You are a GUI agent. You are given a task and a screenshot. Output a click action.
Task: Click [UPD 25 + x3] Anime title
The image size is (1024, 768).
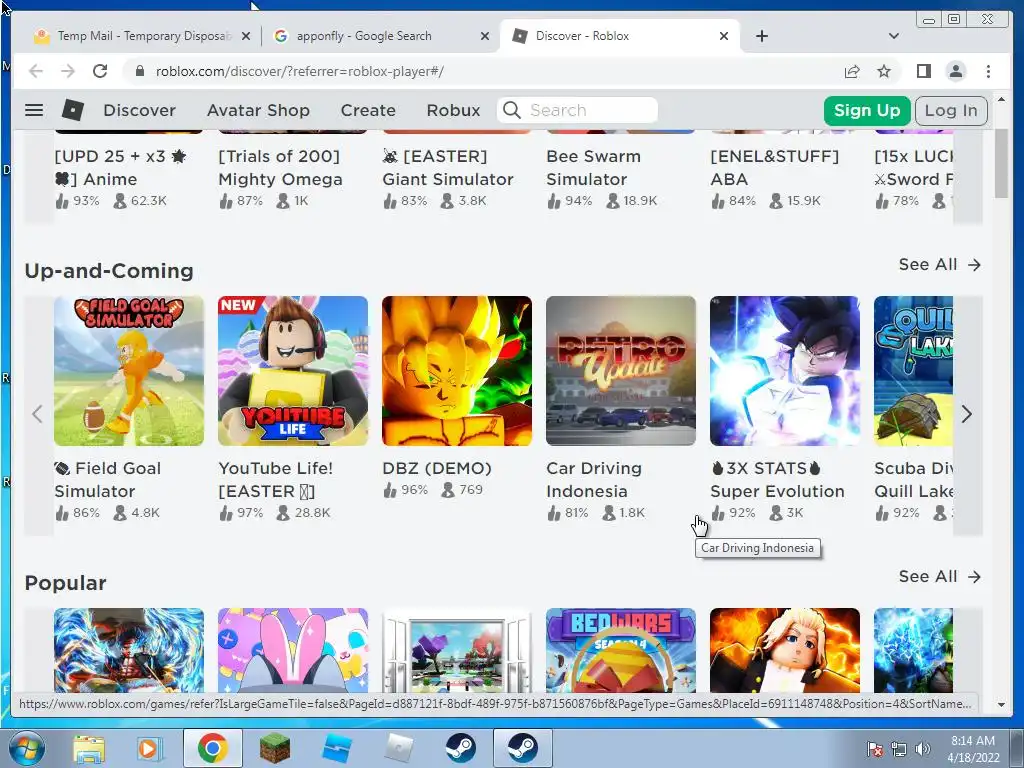[120, 168]
